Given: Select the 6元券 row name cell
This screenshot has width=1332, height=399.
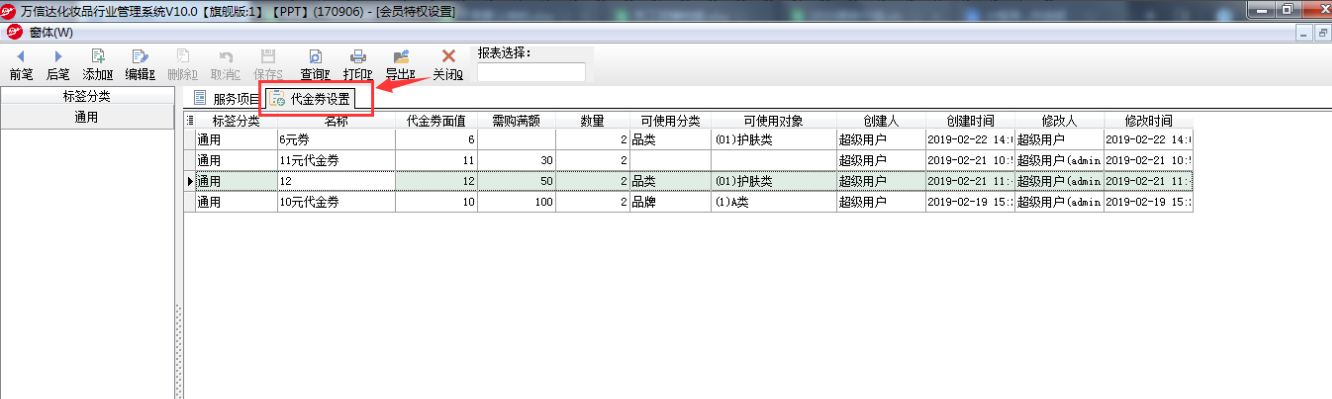Looking at the screenshot, I should pyautogui.click(x=336, y=140).
